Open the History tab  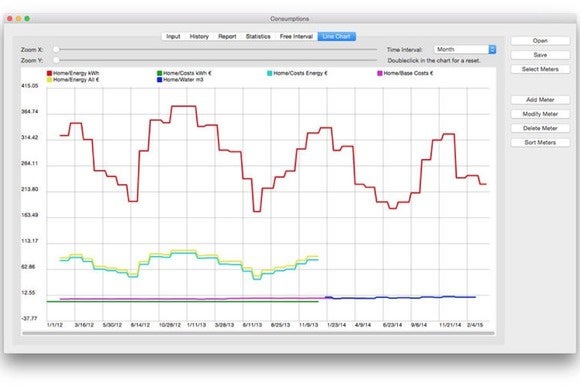199,36
